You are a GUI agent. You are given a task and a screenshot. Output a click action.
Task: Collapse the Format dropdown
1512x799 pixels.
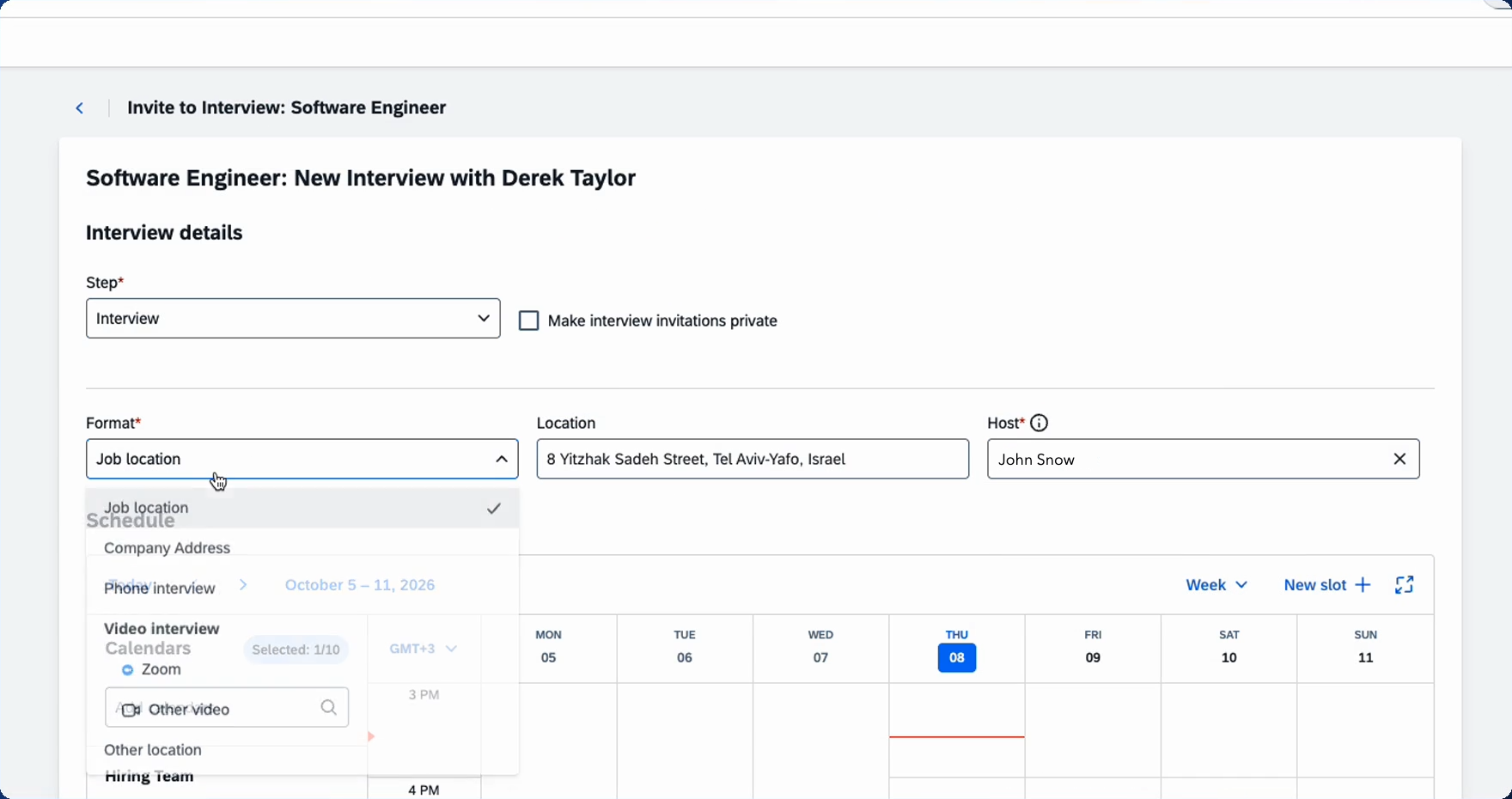tap(502, 459)
